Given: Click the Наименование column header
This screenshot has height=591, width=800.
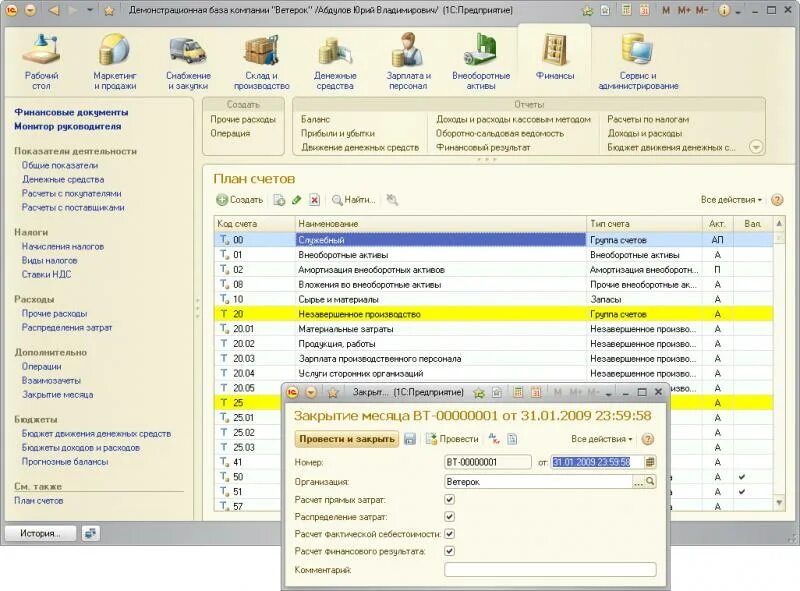Looking at the screenshot, I should point(441,224).
